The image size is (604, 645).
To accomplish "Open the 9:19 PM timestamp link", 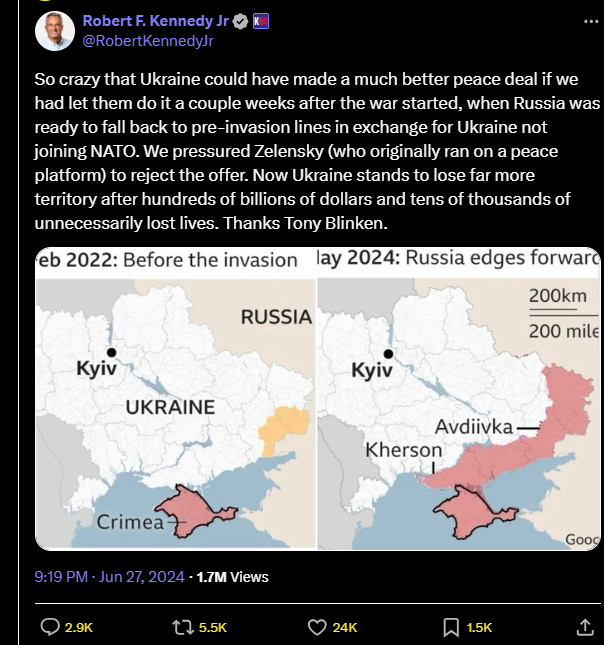I will 61,577.
